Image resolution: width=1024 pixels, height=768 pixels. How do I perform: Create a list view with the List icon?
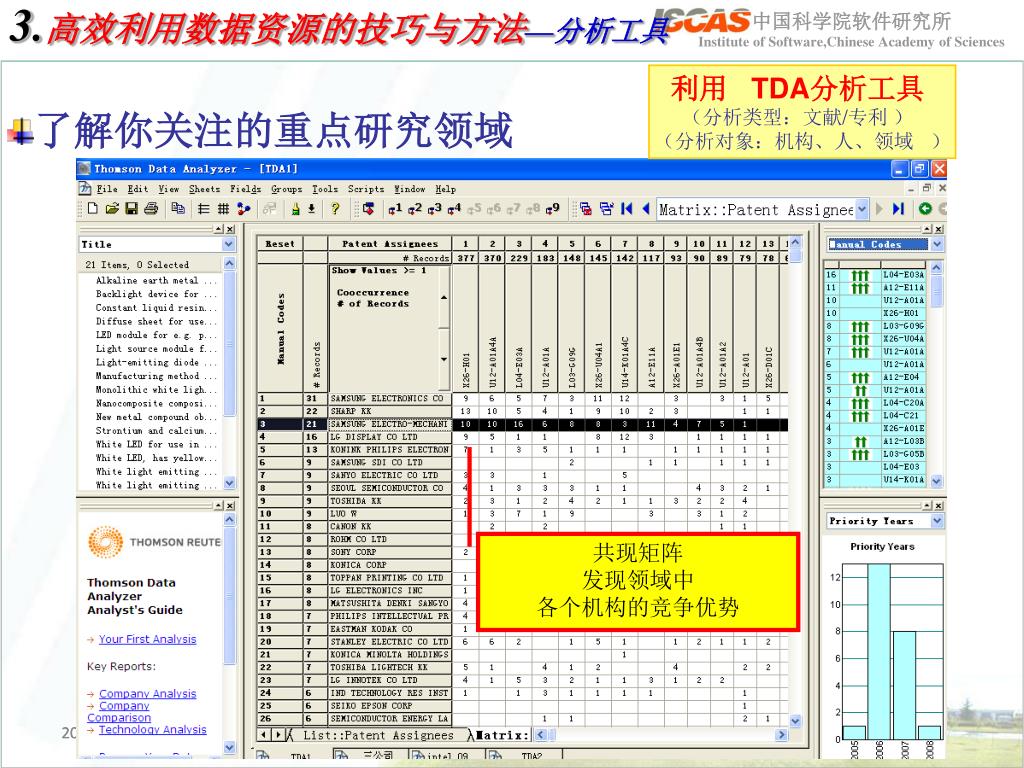(x=204, y=208)
